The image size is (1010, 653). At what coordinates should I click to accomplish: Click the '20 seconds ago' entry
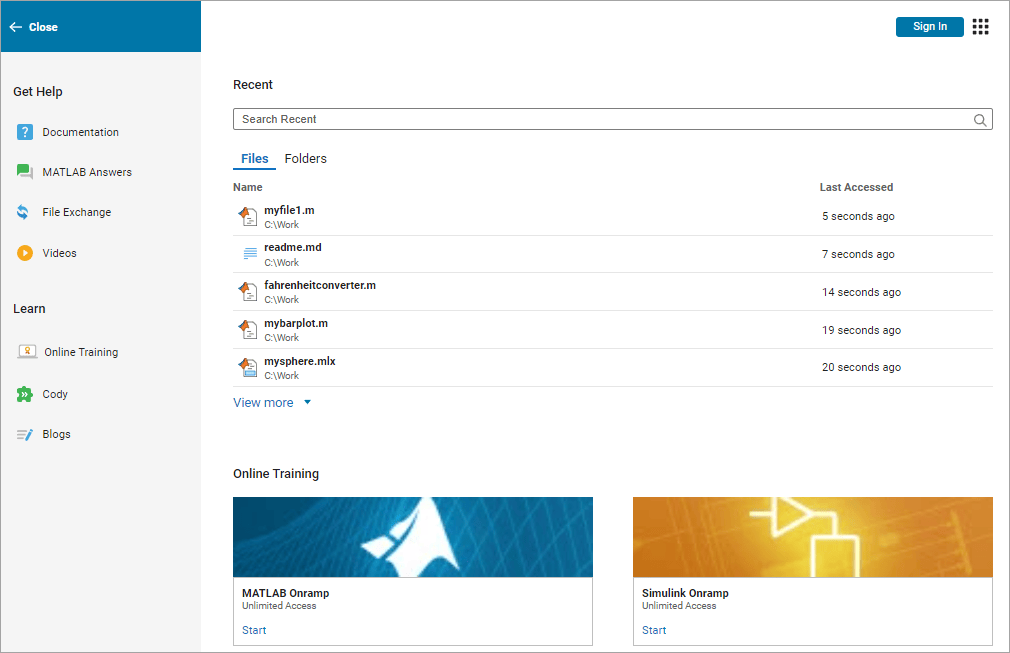[x=861, y=367]
